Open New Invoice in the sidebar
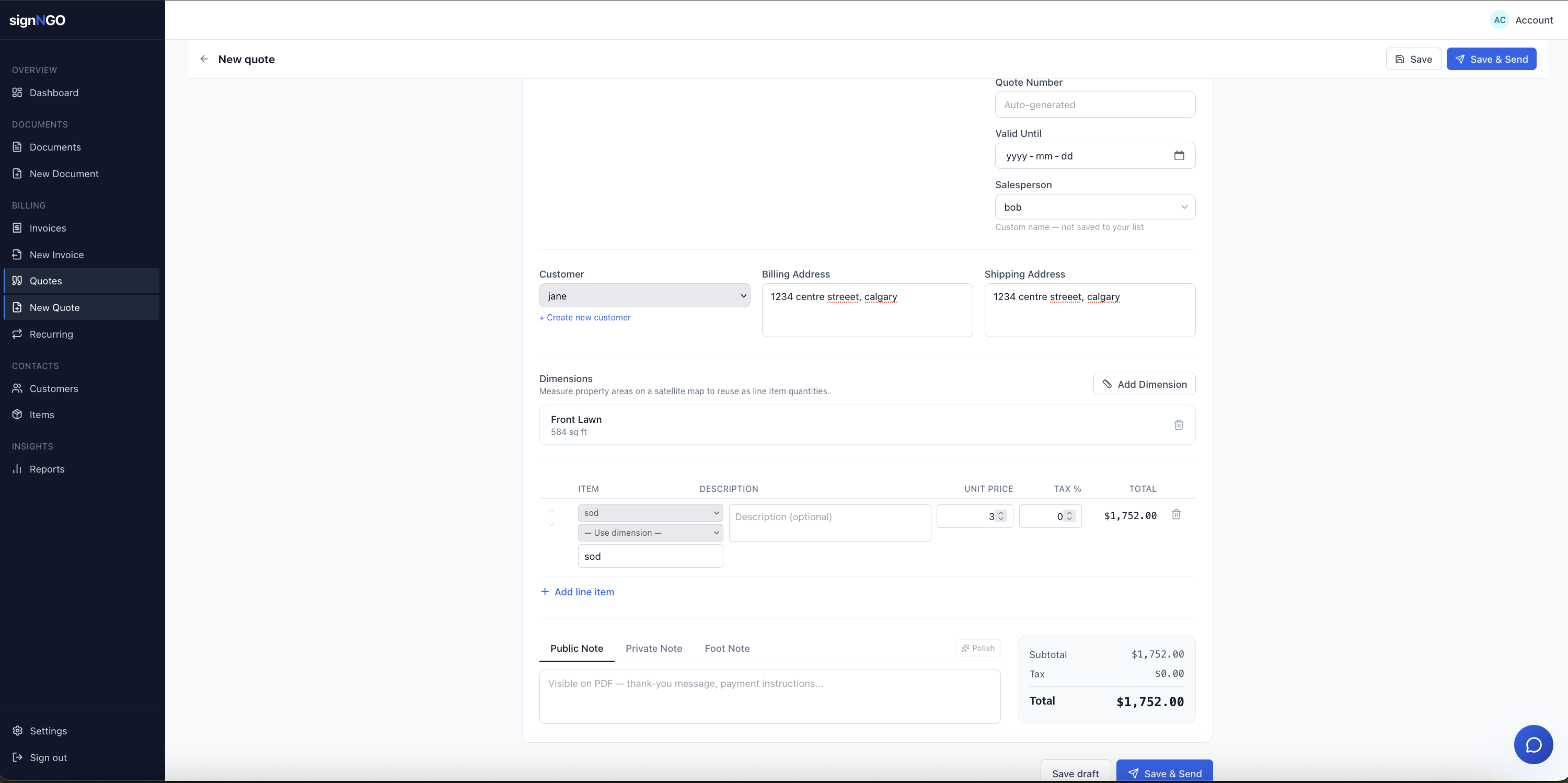Viewport: 1568px width, 783px height. [x=82, y=255]
